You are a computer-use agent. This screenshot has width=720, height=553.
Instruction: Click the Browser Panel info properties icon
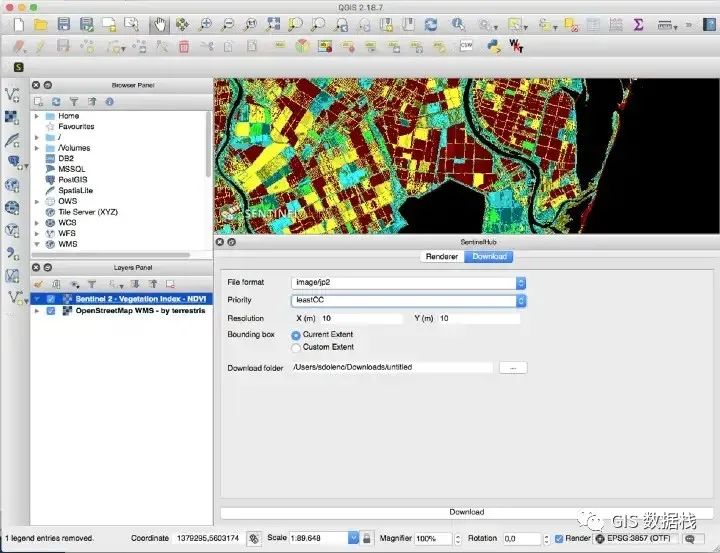click(109, 102)
